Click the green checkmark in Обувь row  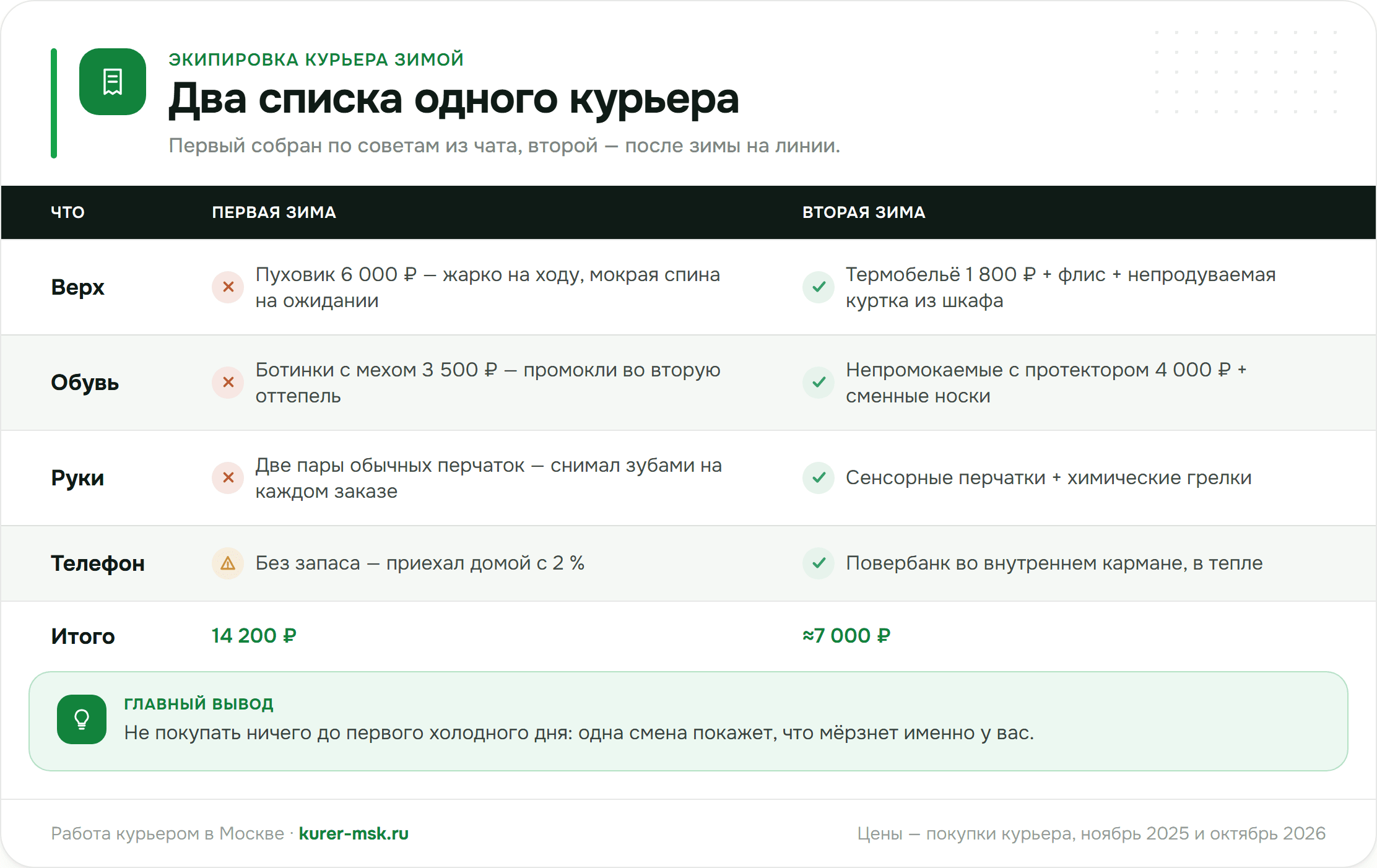coord(819,383)
